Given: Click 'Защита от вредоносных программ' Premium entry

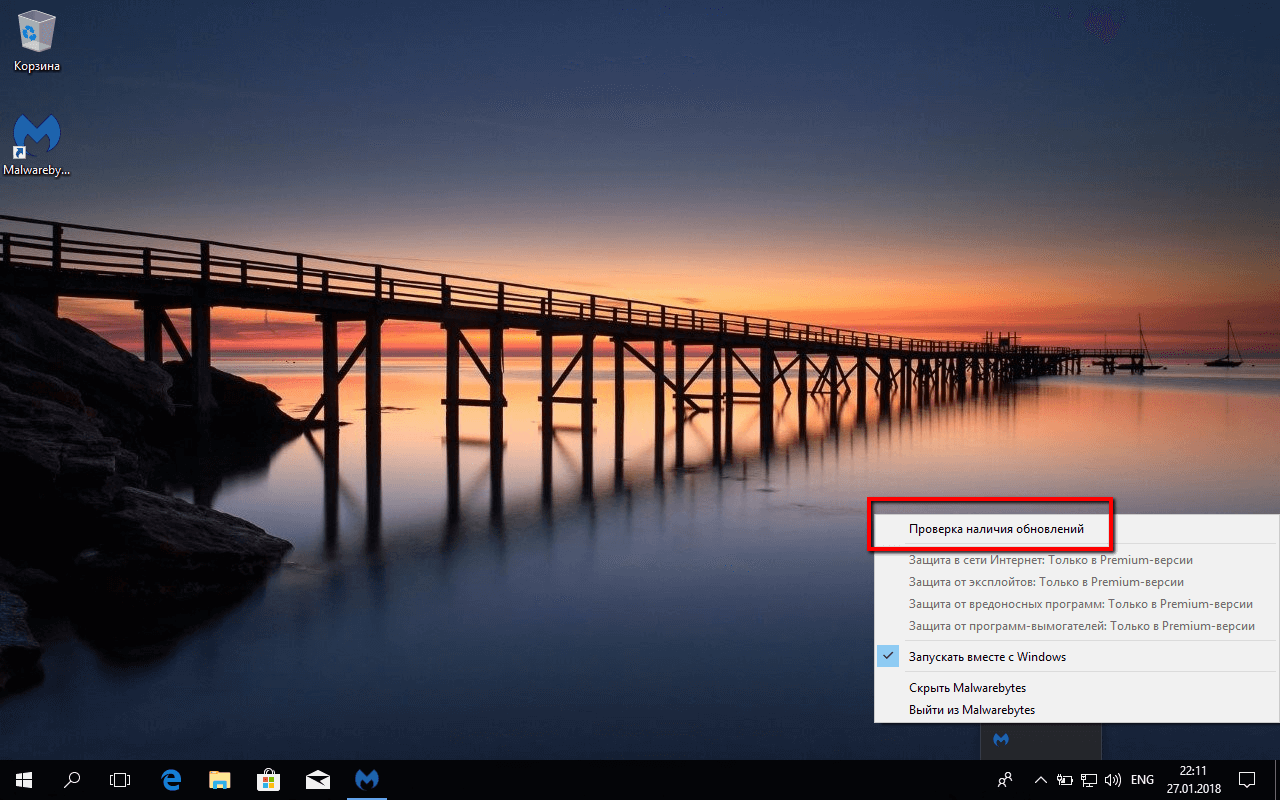Looking at the screenshot, I should (x=1077, y=604).
